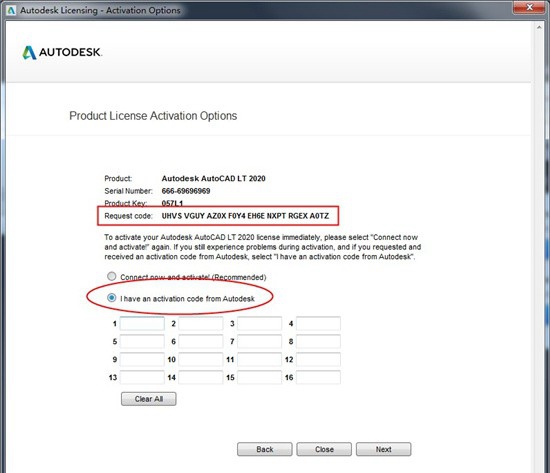Viewport: 550px width, 473px height.
Task: Click activation code field 12
Action: 318,359
